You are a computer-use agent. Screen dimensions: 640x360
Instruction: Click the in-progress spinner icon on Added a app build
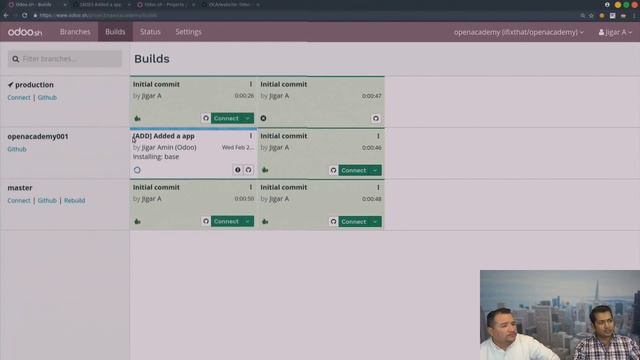[x=137, y=170]
